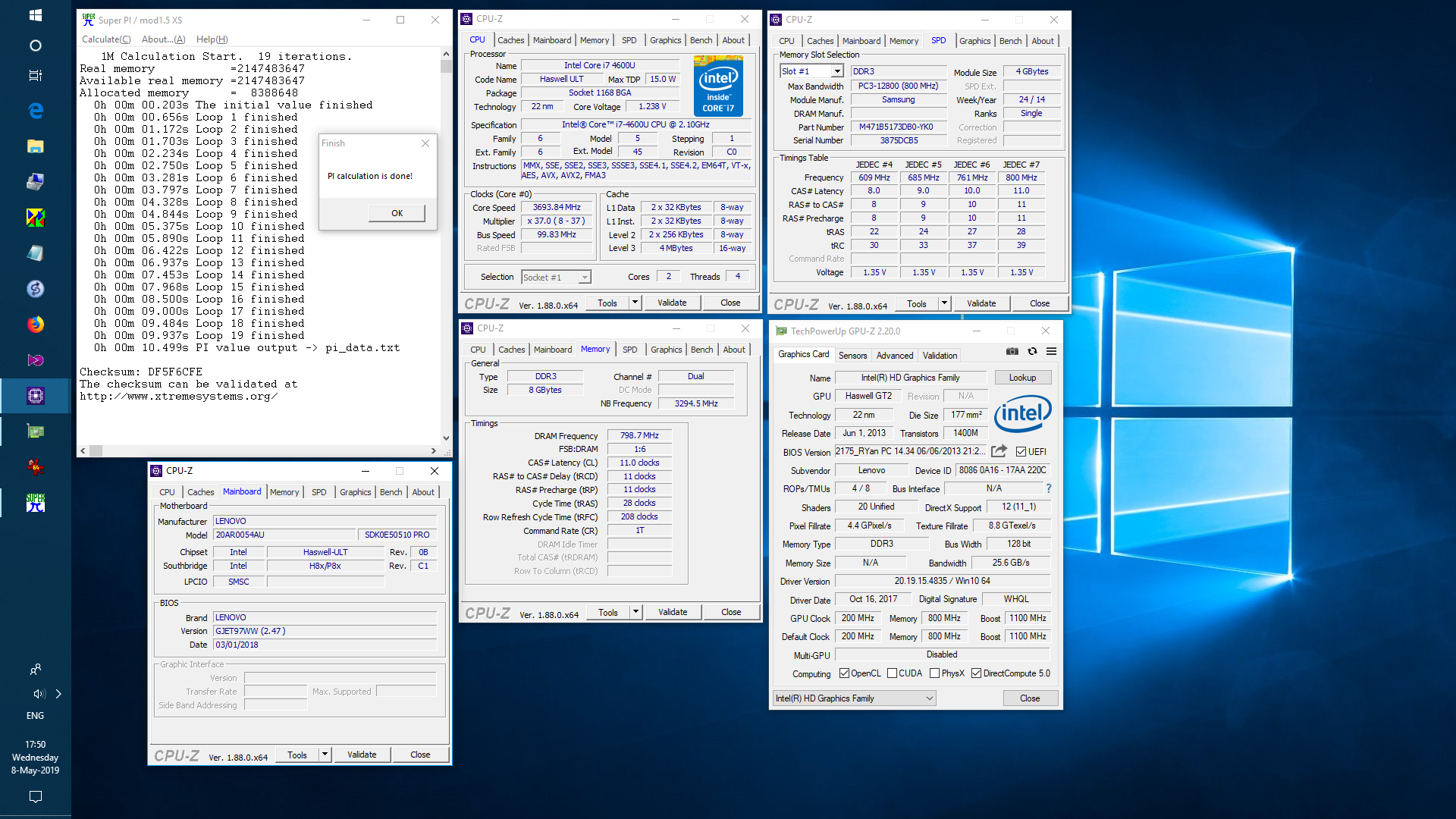This screenshot has height=819, width=1456.
Task: Click OK in the Finish dialog
Action: tap(397, 213)
